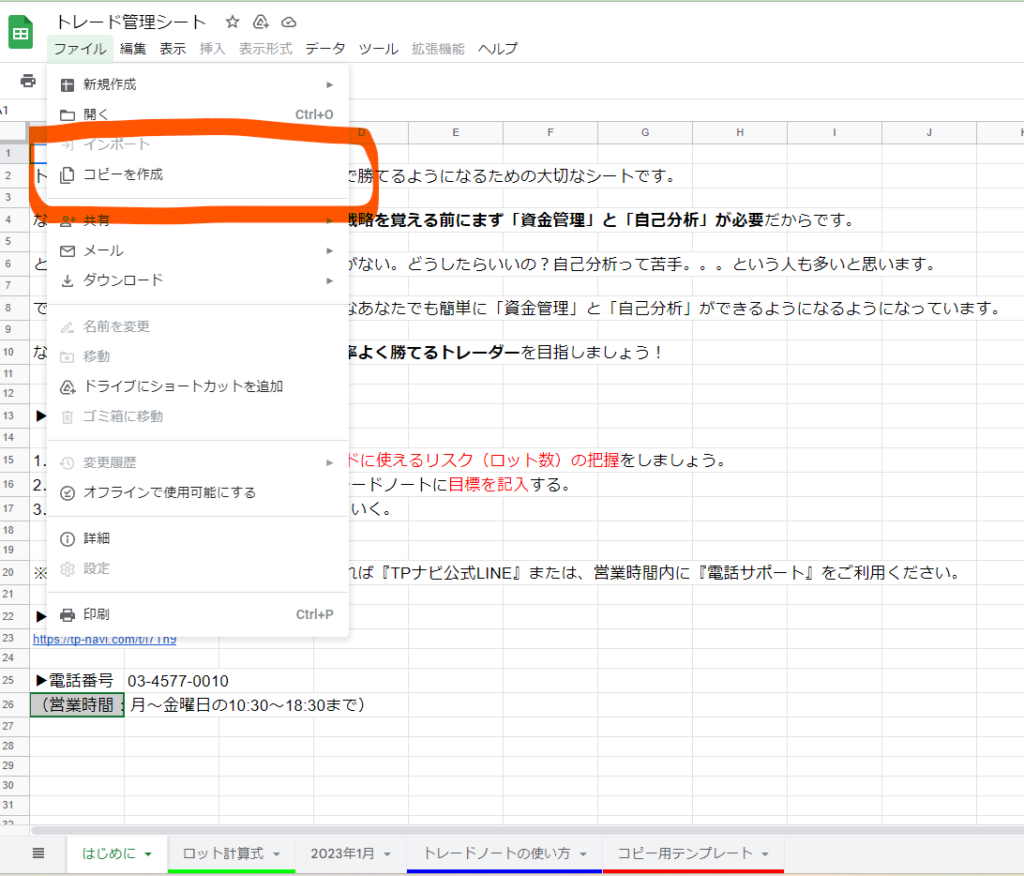Toggle オフラインで使用可能にする option

(x=169, y=493)
